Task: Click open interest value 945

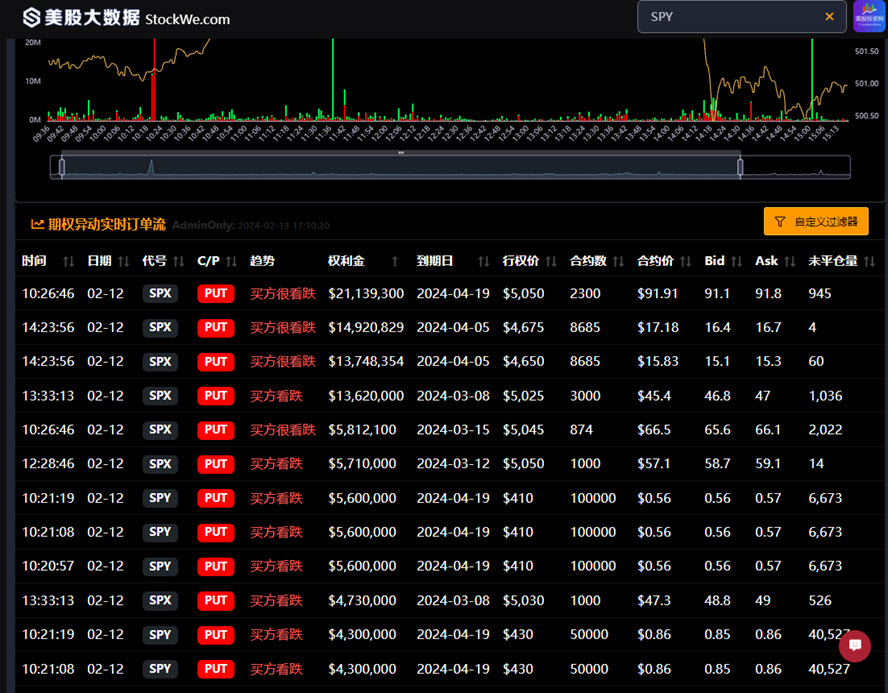Action: 819,293
